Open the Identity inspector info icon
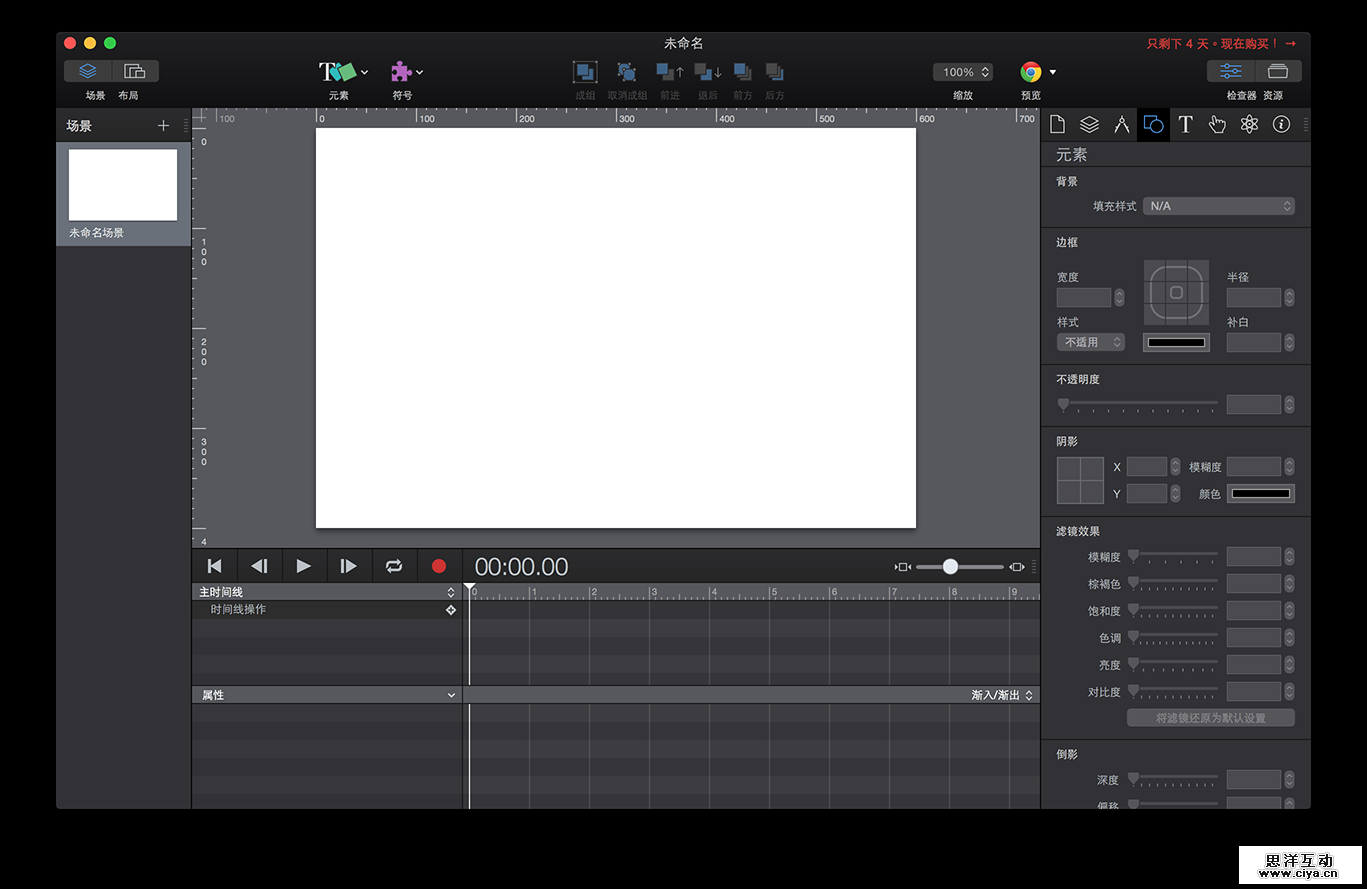 pyautogui.click(x=1281, y=125)
